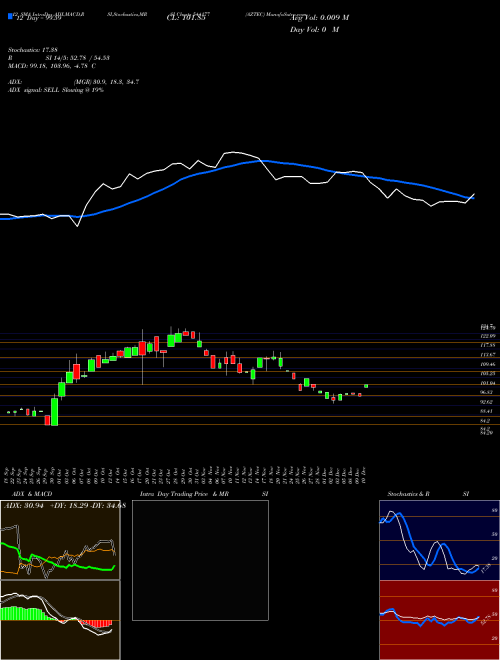Click the 'CL: 101.85' closing price label

pyautogui.click(x=186, y=18)
